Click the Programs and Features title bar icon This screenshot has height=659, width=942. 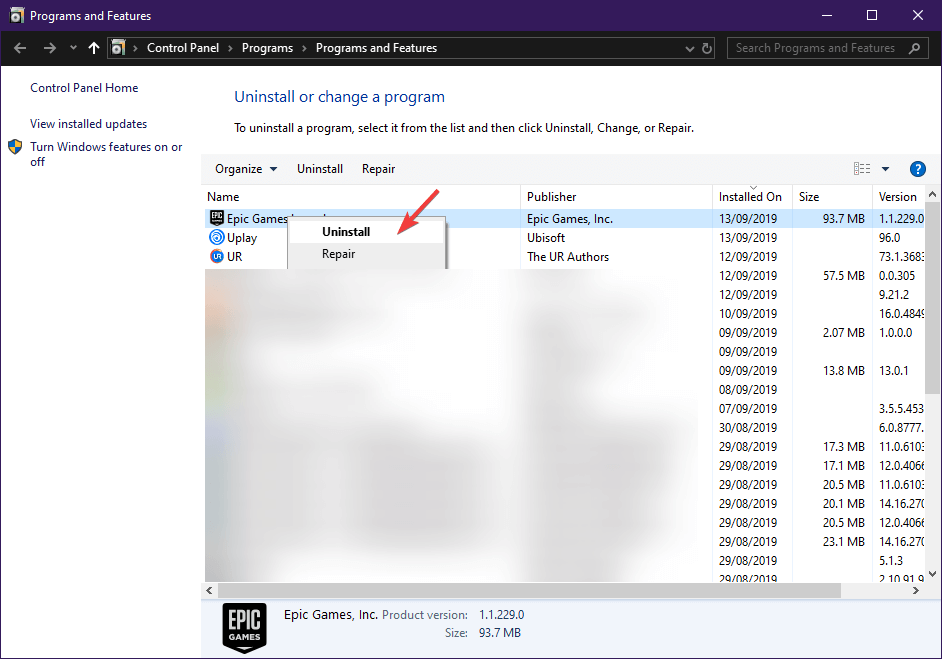(x=17, y=16)
